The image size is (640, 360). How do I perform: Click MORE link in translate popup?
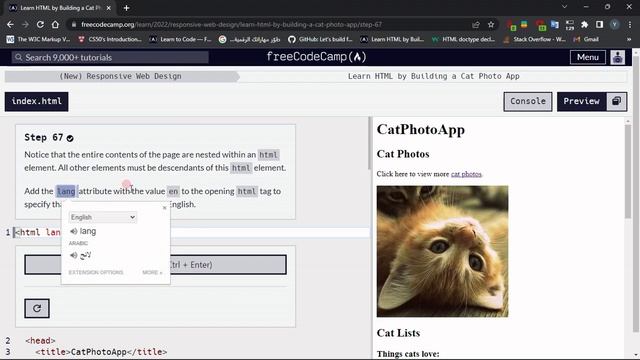[x=152, y=272]
